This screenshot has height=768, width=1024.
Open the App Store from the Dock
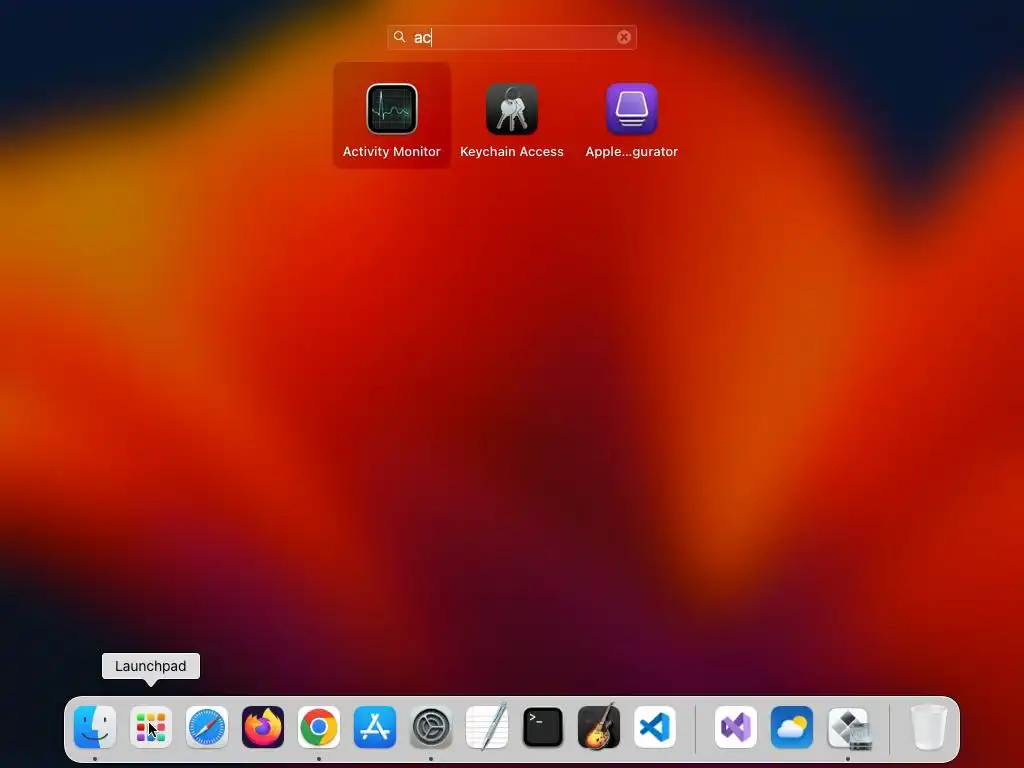click(x=375, y=727)
